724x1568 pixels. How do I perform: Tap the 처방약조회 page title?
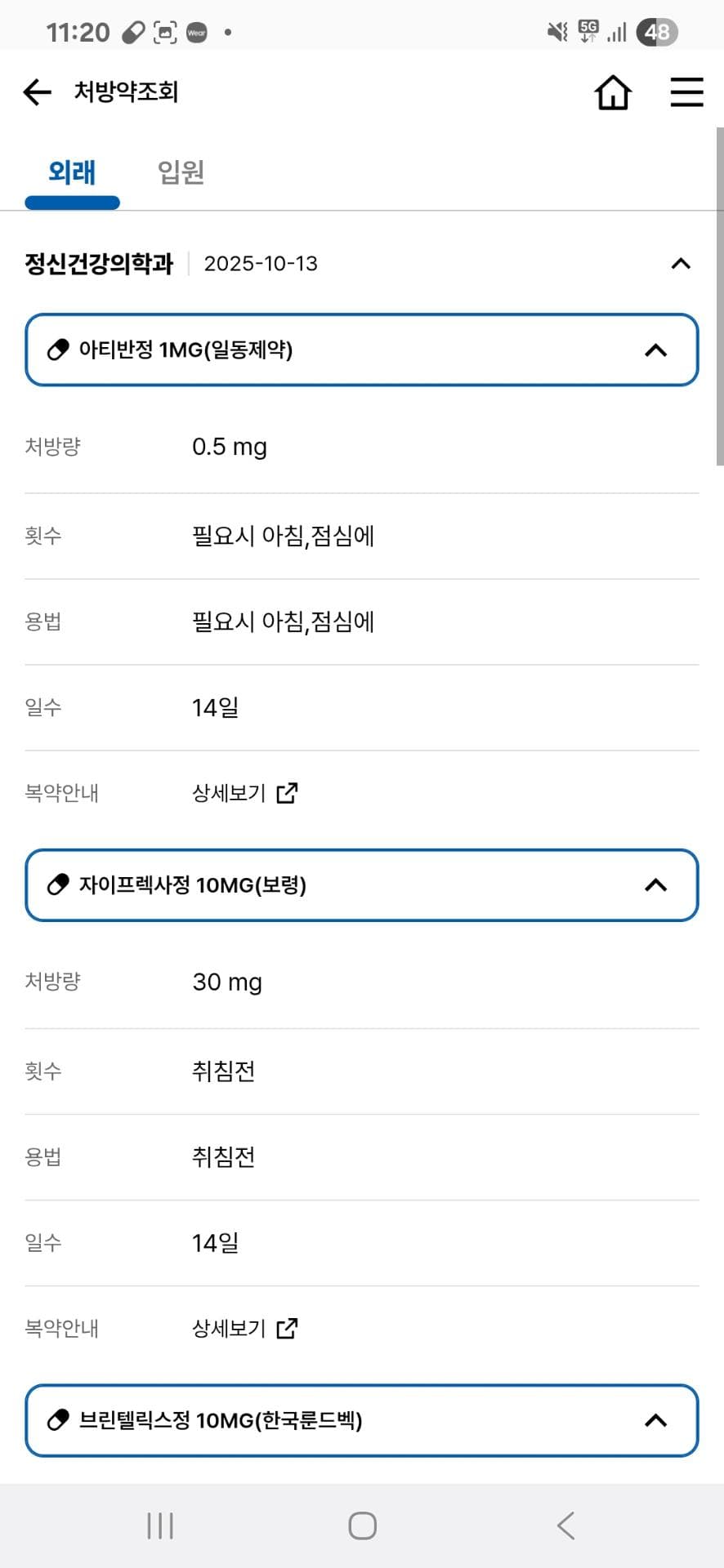click(126, 92)
